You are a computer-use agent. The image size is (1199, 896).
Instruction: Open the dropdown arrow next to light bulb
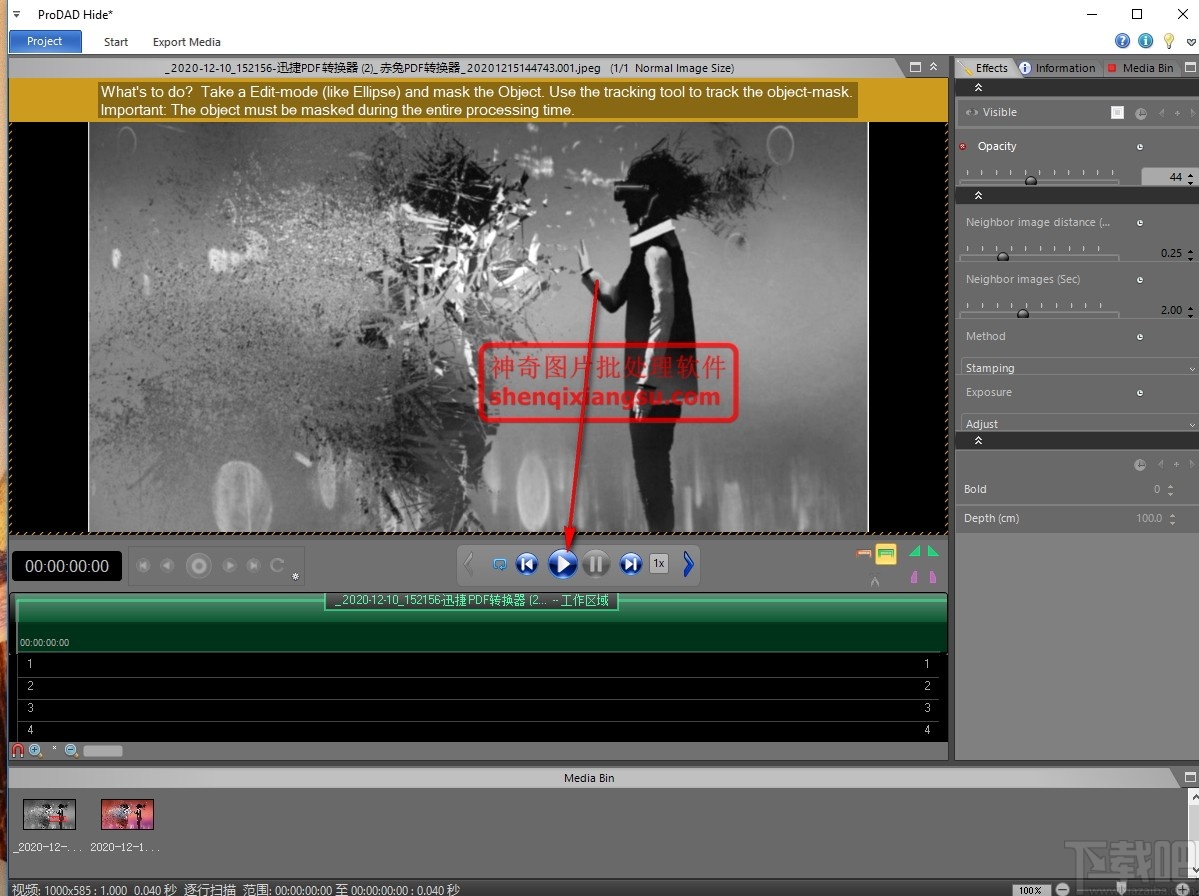(1191, 42)
